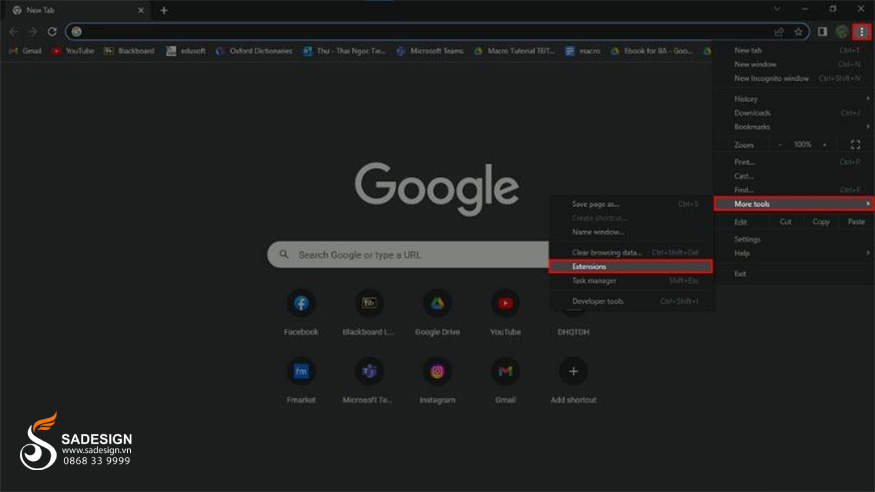This screenshot has height=492, width=875.
Task: Select Save page as from More tools
Action: pyautogui.click(x=631, y=204)
